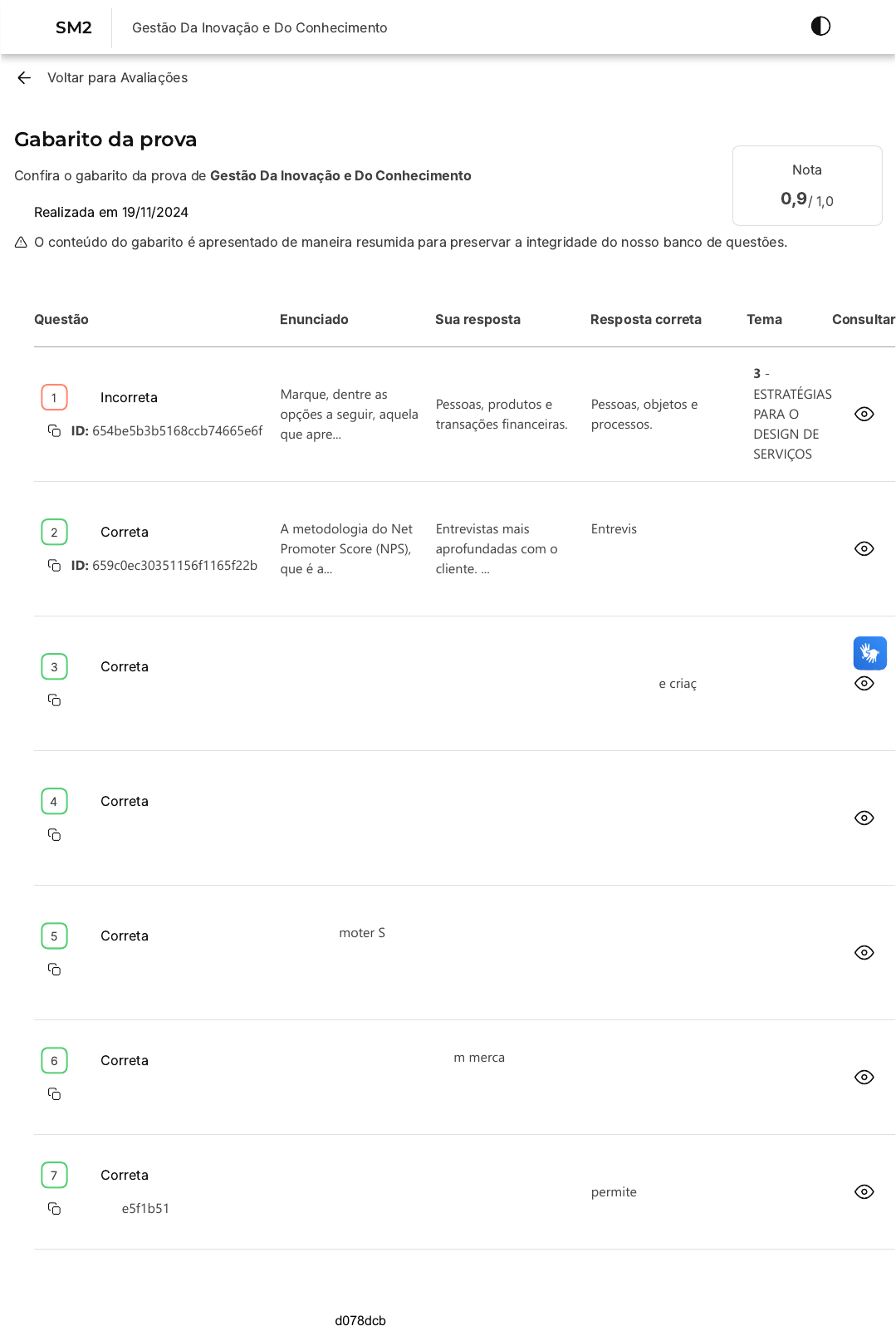Viewport: 896px width, 1326px height.
Task: Copy the ID of question 6
Action: tap(54, 1094)
